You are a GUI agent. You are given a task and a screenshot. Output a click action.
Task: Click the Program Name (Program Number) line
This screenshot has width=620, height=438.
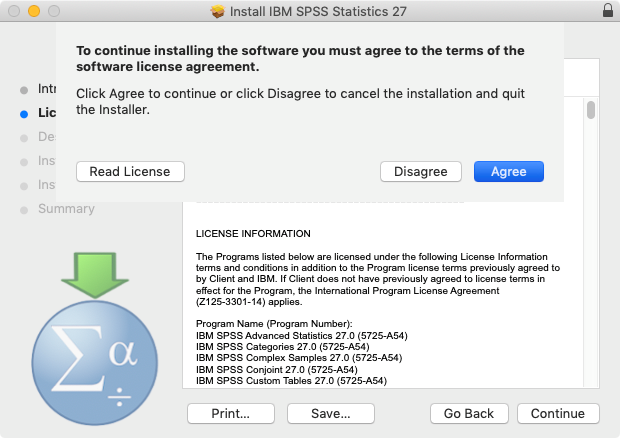[x=274, y=324]
